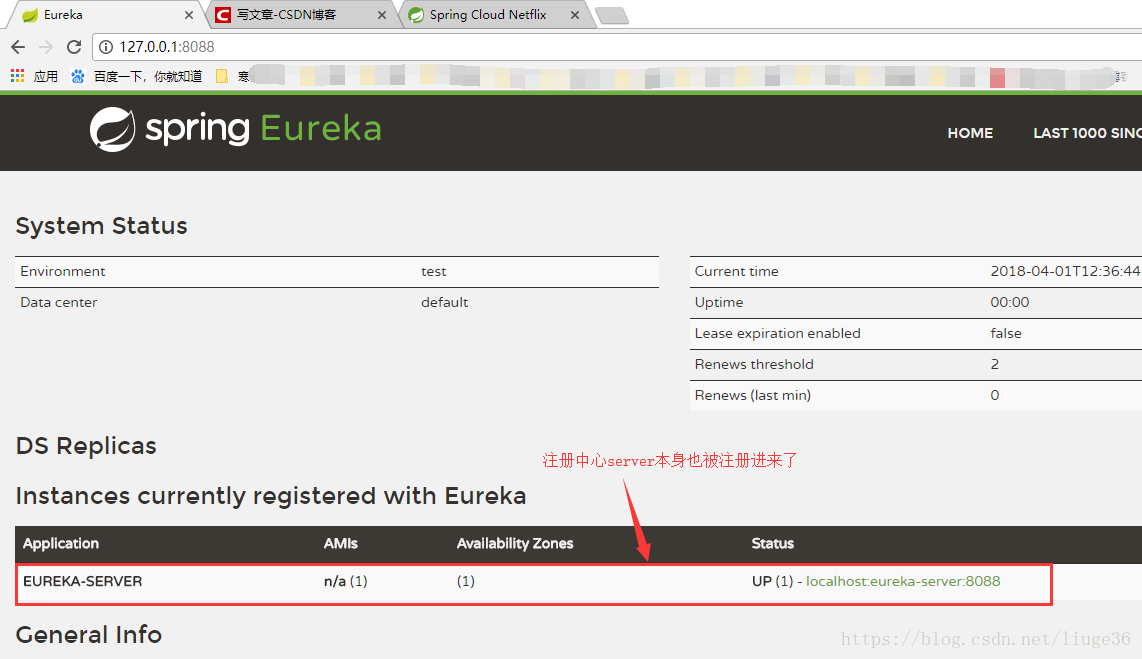Click the EUREKA-SERVER application cell
The width and height of the screenshot is (1142, 659).
pos(82,581)
